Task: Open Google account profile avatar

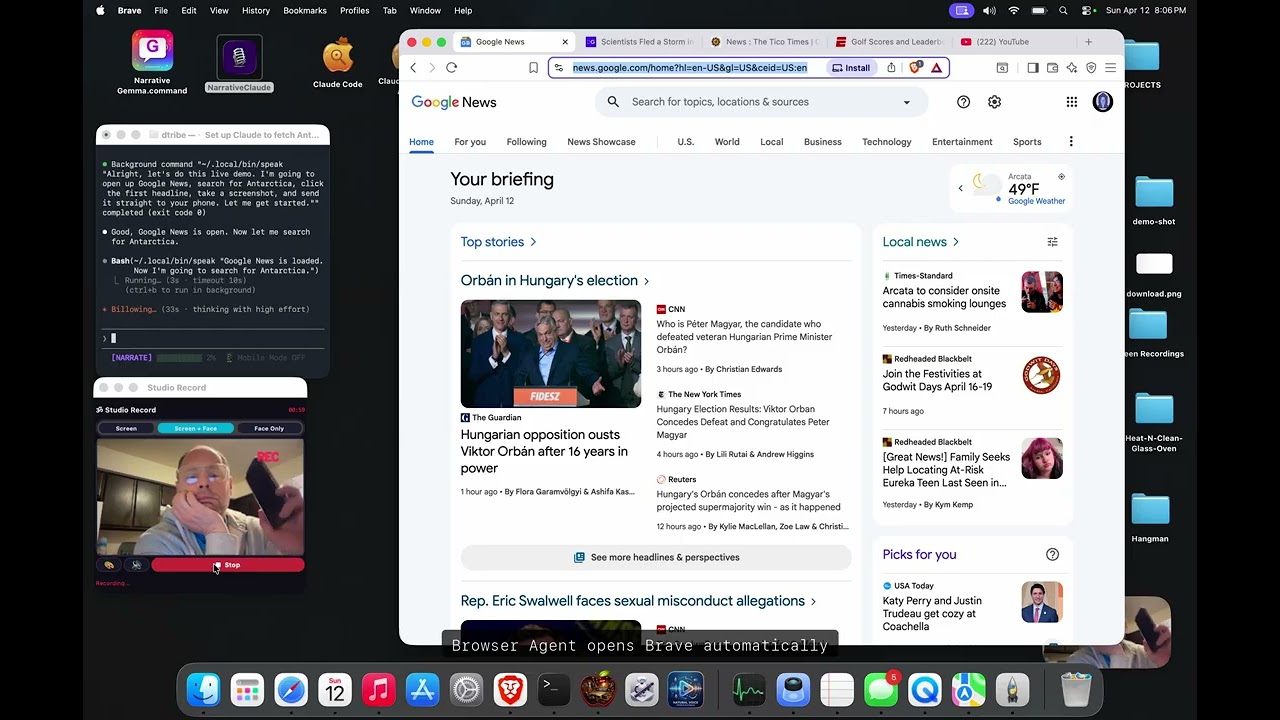Action: [x=1103, y=102]
